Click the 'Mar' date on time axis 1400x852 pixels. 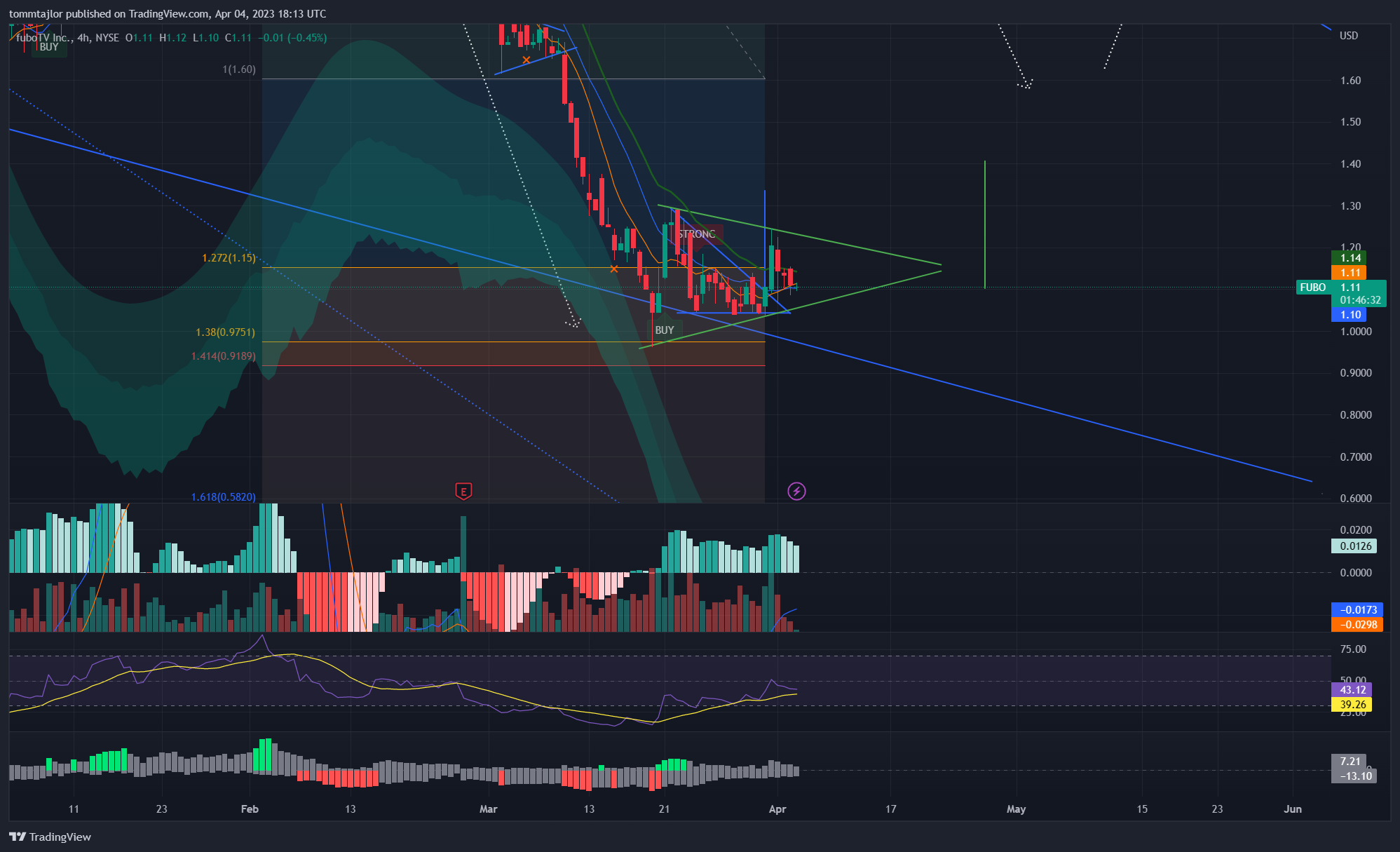[x=489, y=809]
